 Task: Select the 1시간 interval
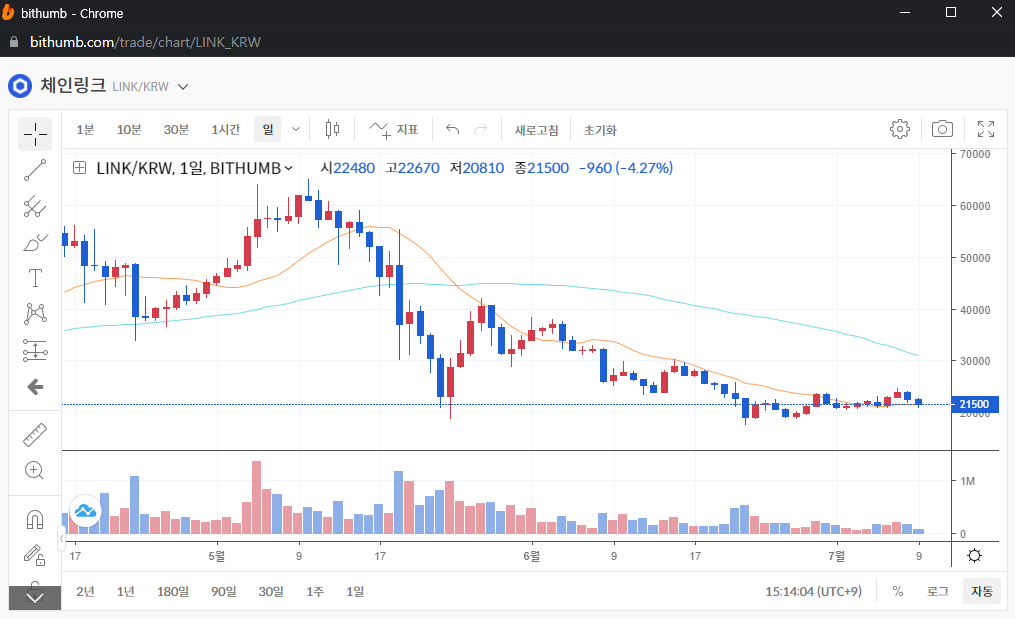(x=225, y=129)
